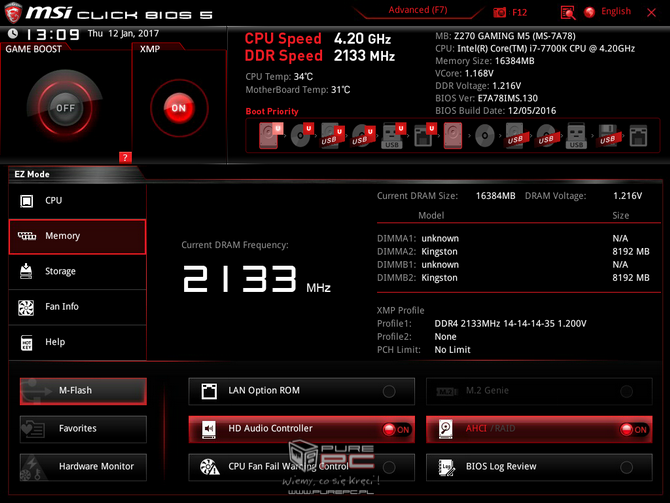Click the globe language icon
670x503 pixels.
[x=590, y=12]
